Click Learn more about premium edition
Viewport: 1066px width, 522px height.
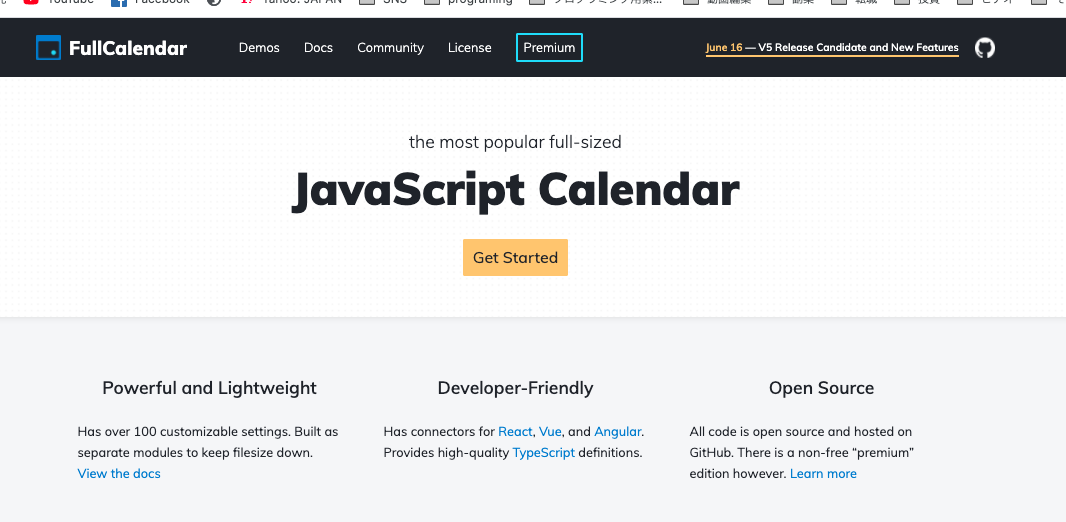(x=823, y=474)
